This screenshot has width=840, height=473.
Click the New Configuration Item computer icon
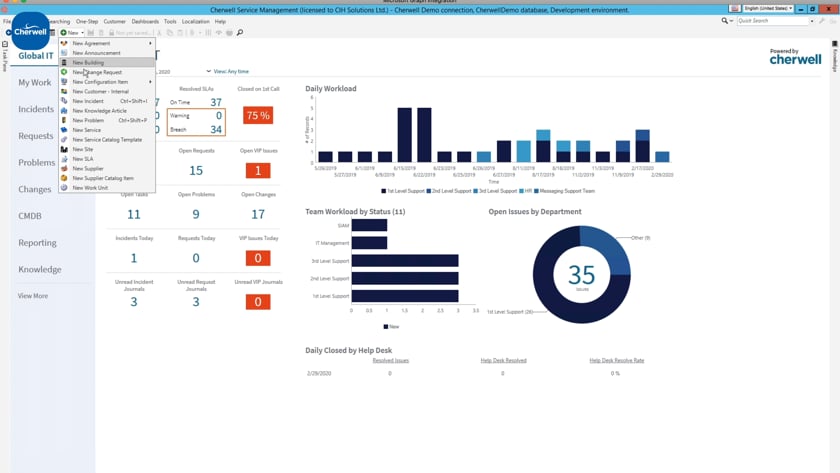64,82
